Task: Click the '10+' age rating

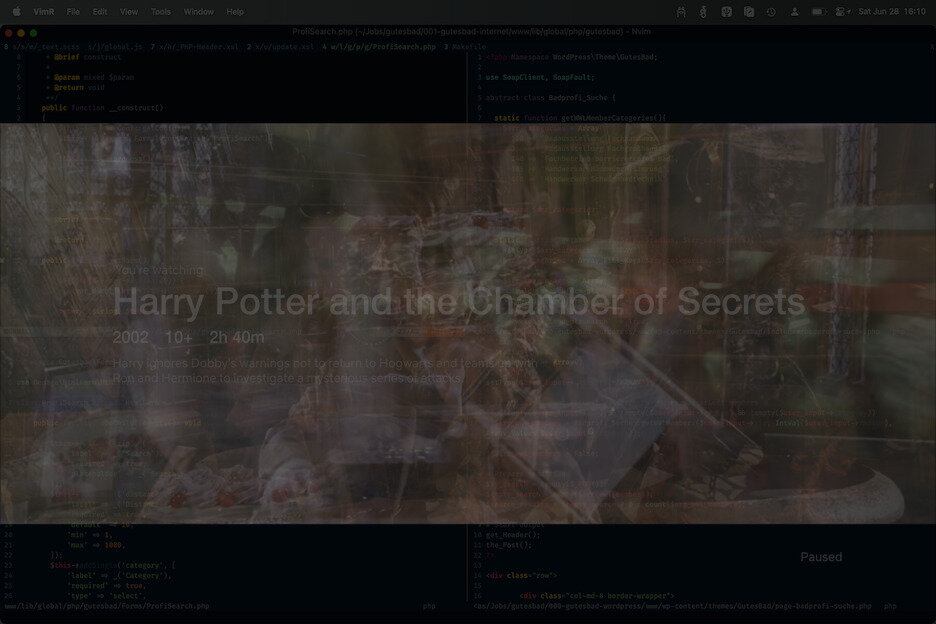Action: point(178,337)
